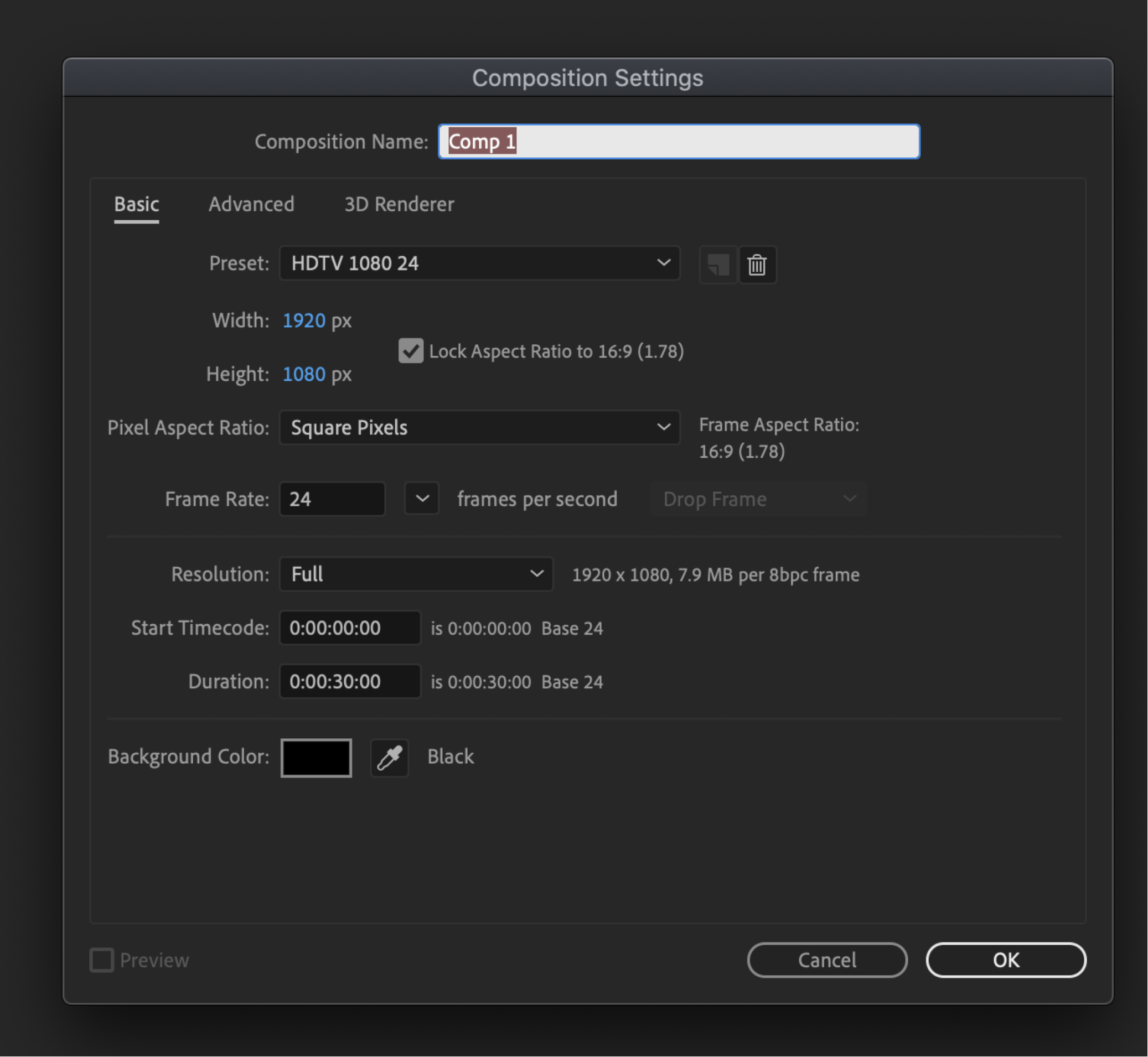Click the 'Background Color:' label
The image size is (1148, 1057).
coord(188,757)
